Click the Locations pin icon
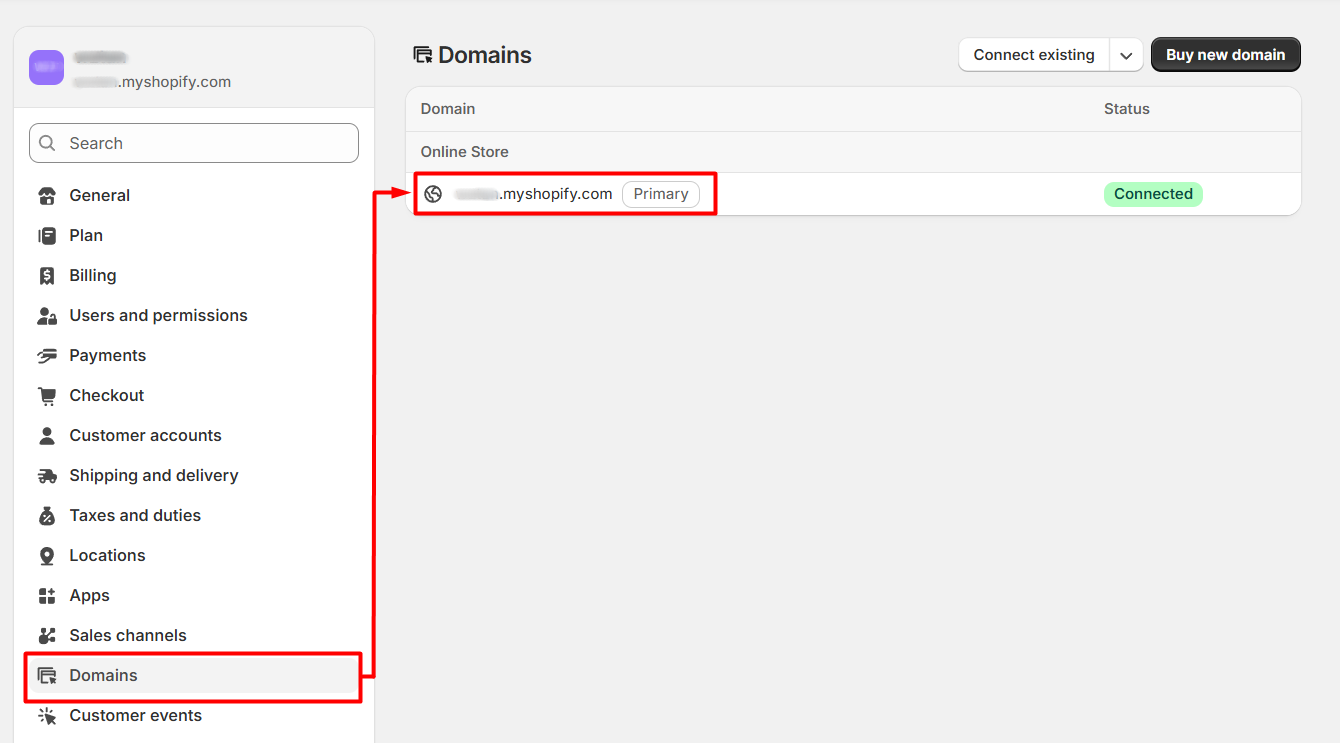 pyautogui.click(x=47, y=556)
